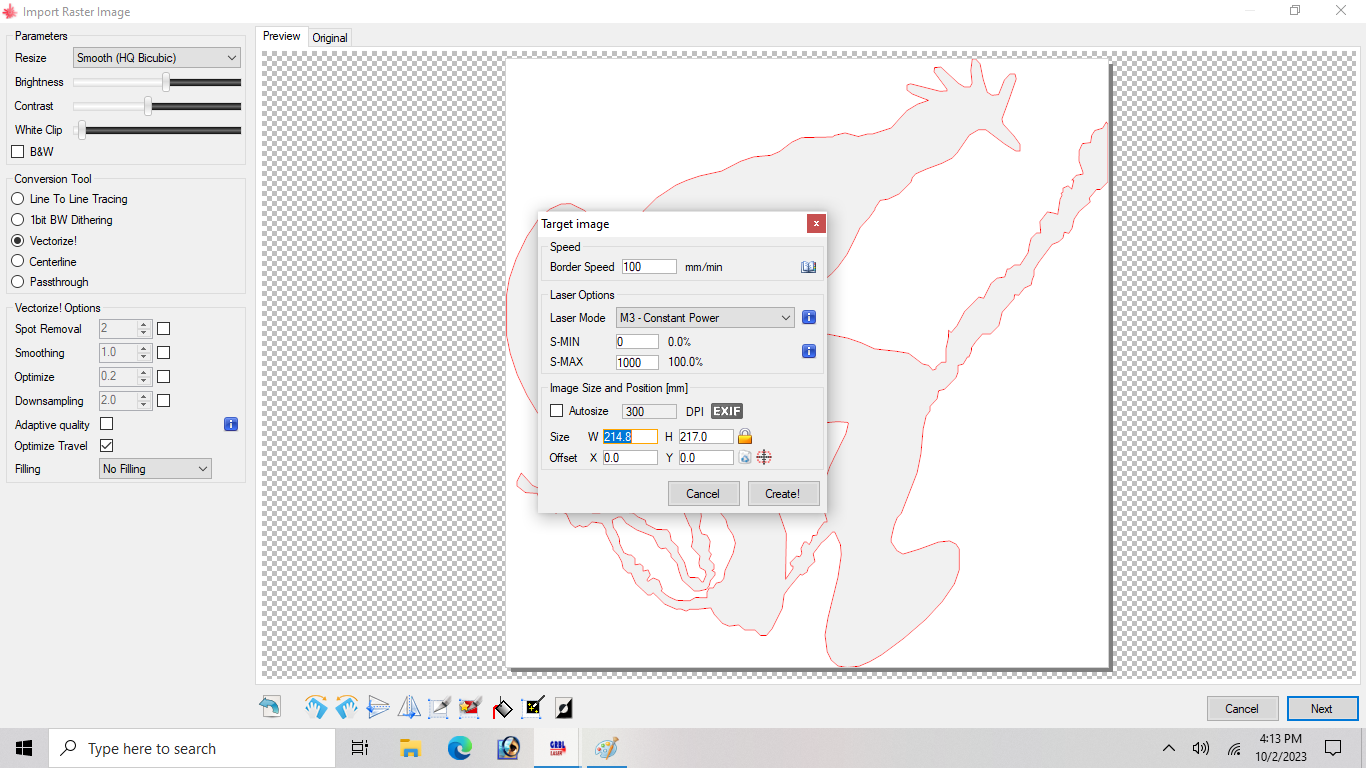The height and width of the screenshot is (768, 1366).
Task: Click the Size H input field
Action: point(706,436)
